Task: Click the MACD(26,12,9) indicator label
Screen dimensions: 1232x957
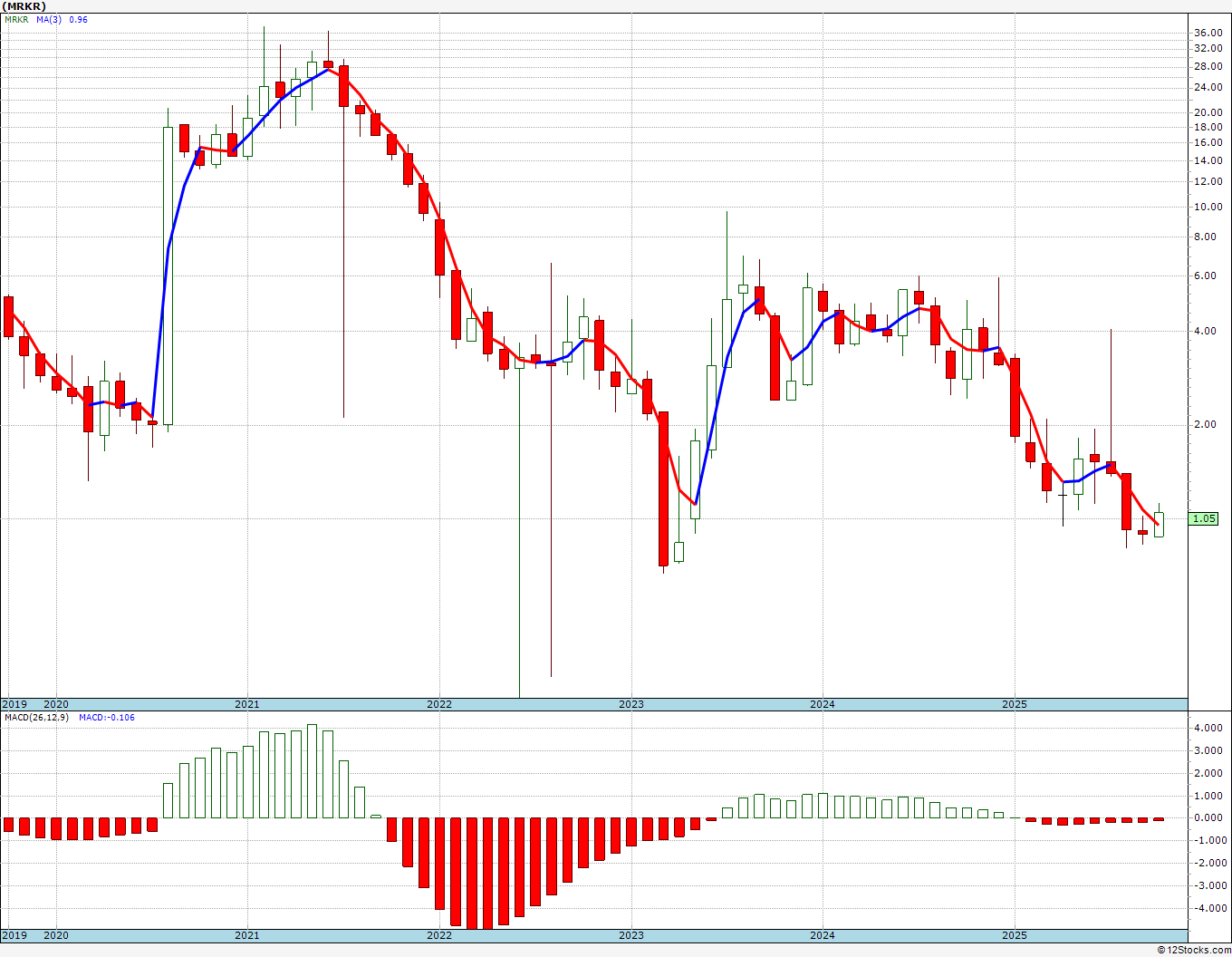Action: click(37, 717)
